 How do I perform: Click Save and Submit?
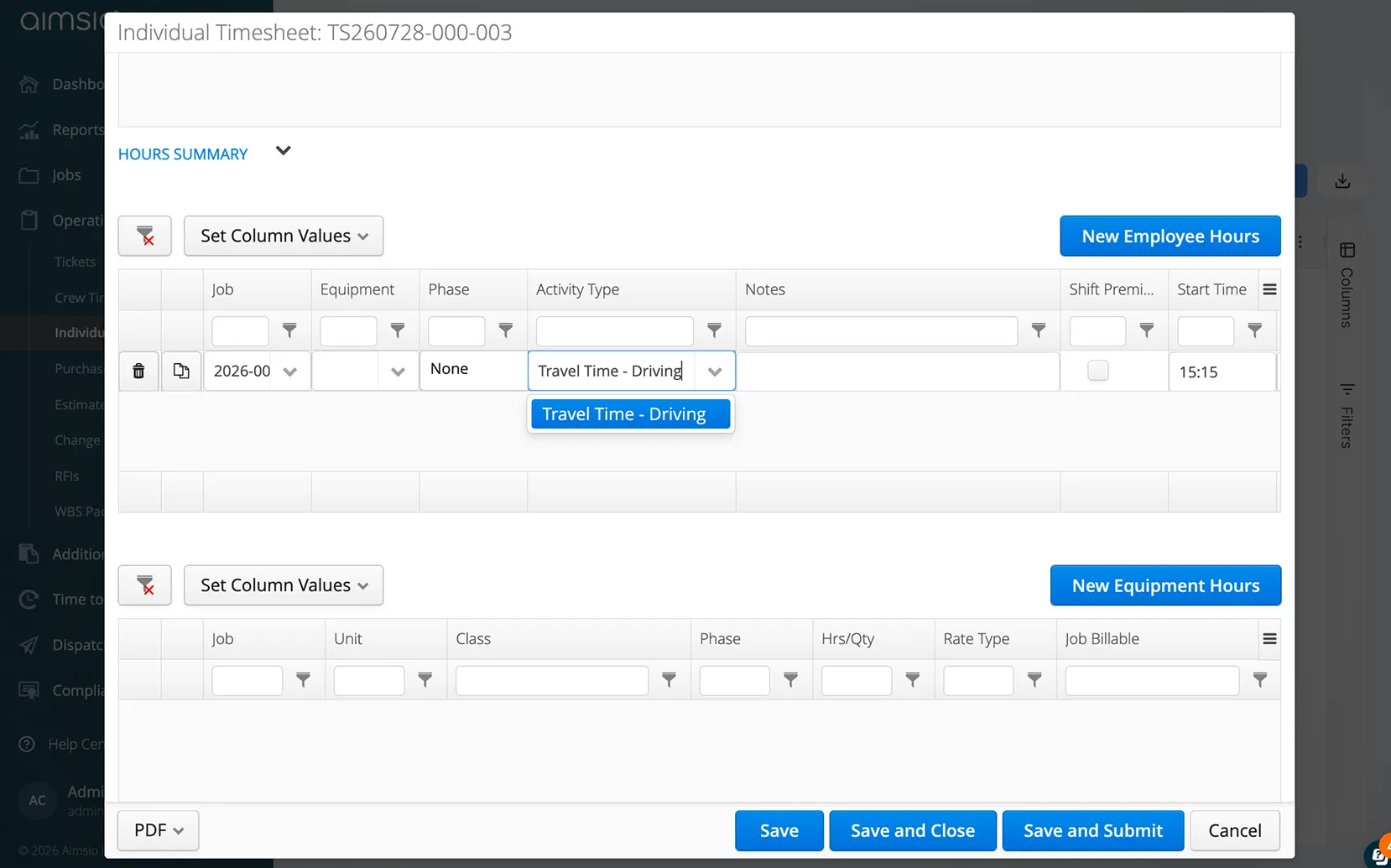click(x=1093, y=830)
